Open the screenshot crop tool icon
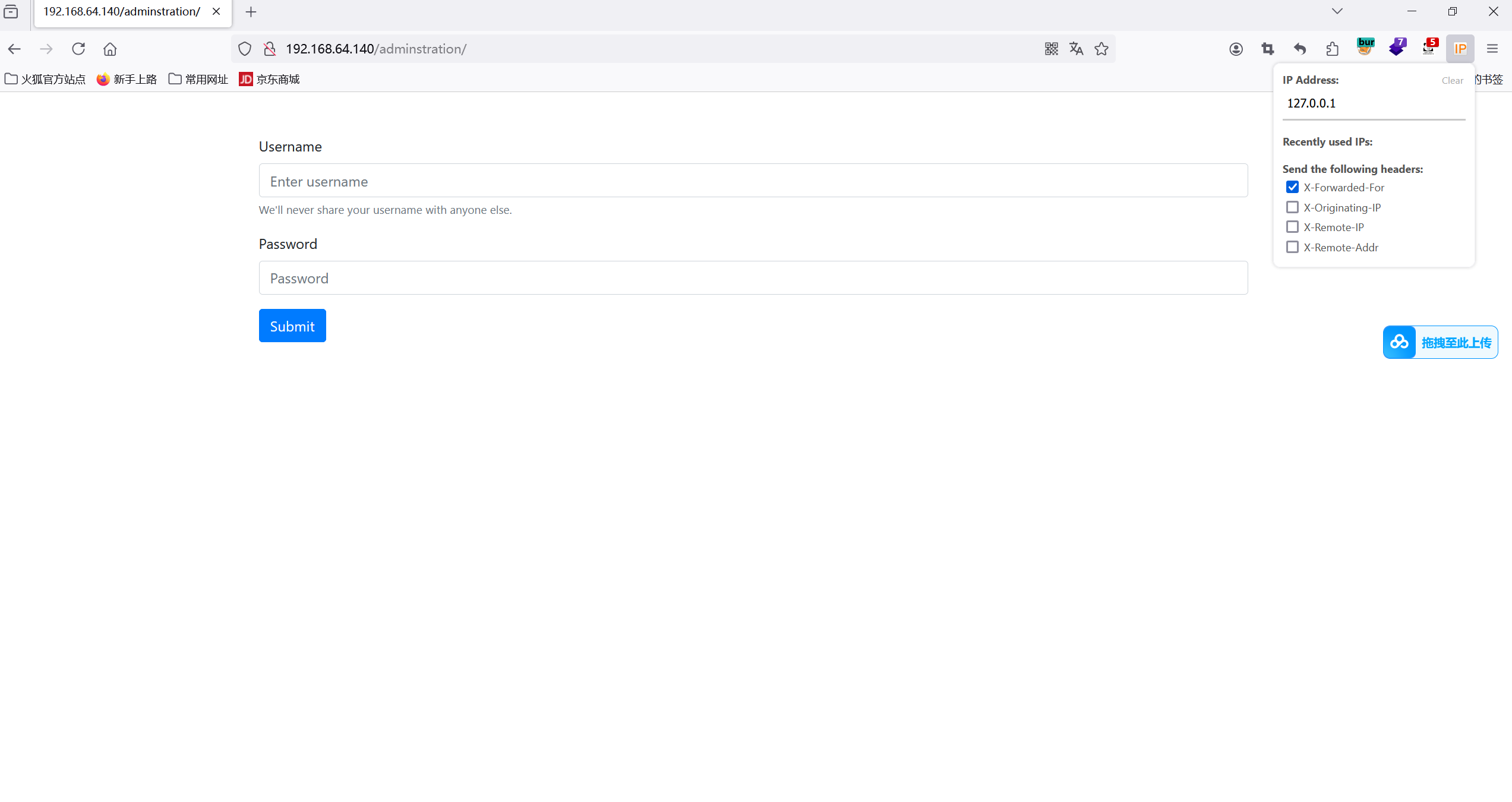This screenshot has height=802, width=1512. pyautogui.click(x=1268, y=49)
